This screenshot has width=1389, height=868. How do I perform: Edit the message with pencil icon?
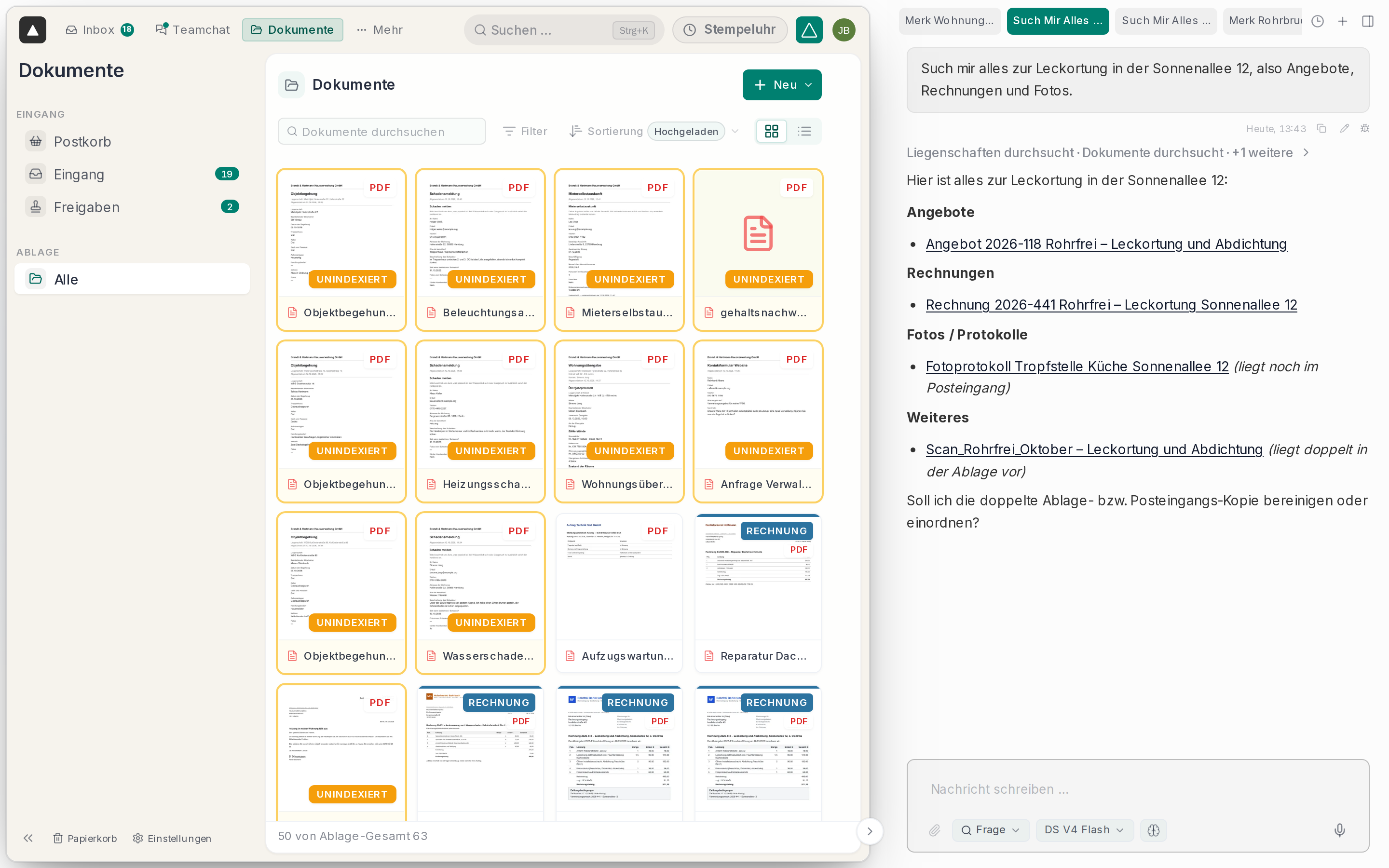[x=1344, y=129]
